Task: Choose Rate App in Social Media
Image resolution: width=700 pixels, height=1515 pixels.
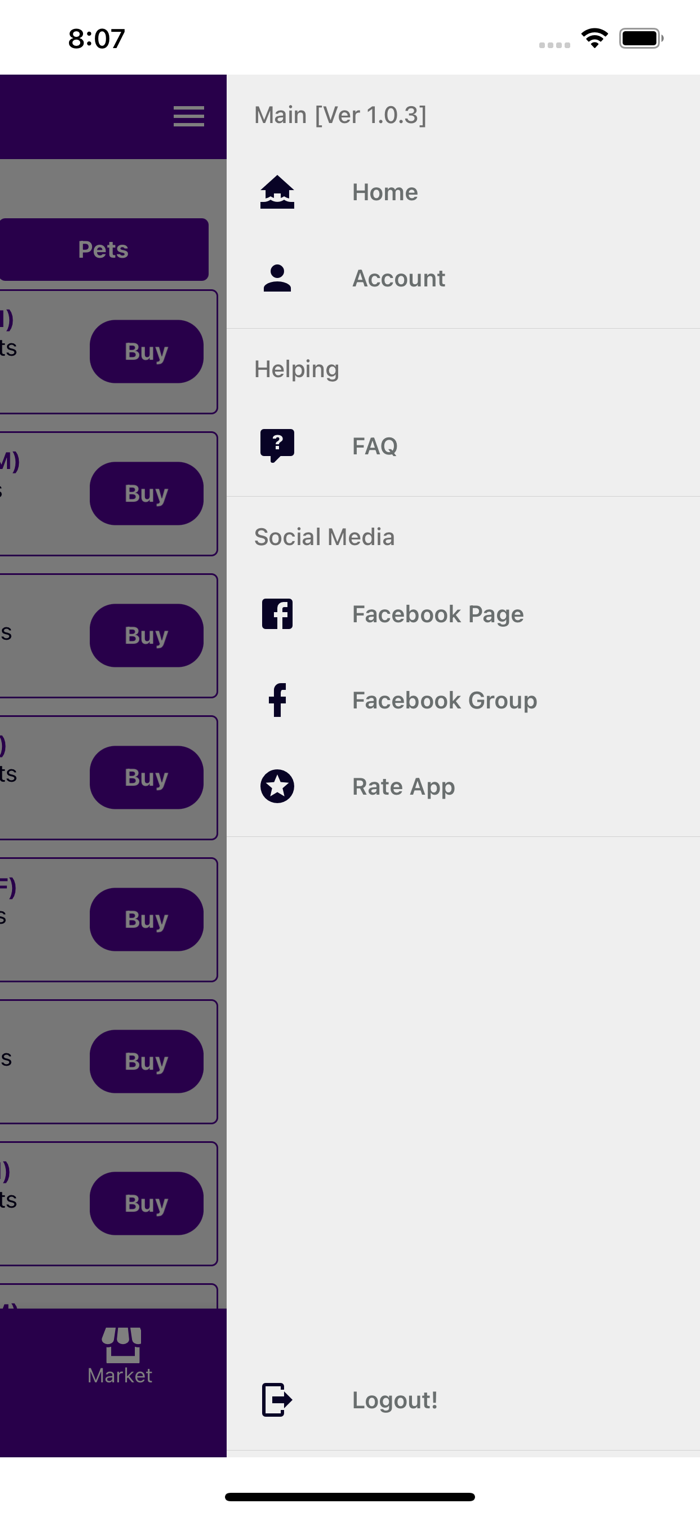Action: point(403,787)
